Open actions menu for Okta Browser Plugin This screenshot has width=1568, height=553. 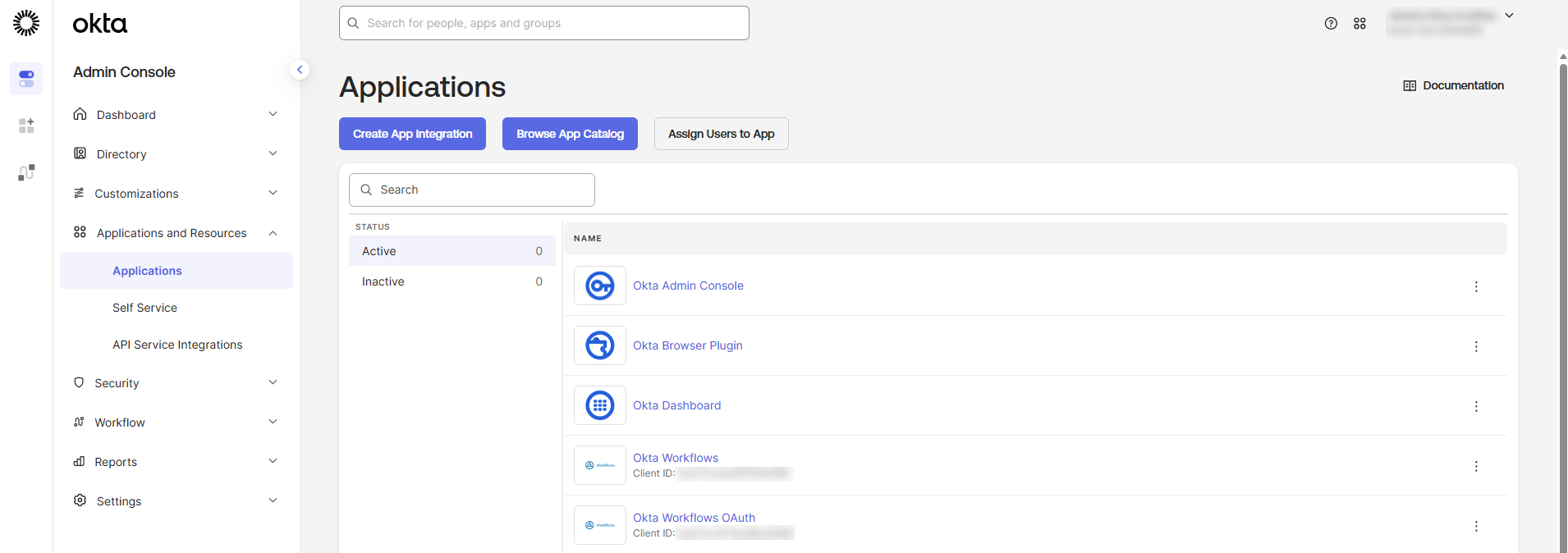pyautogui.click(x=1476, y=346)
